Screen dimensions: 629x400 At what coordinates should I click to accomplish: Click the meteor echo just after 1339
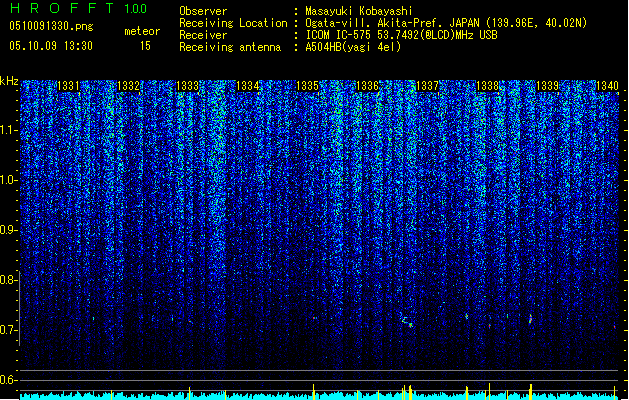(x=531, y=319)
